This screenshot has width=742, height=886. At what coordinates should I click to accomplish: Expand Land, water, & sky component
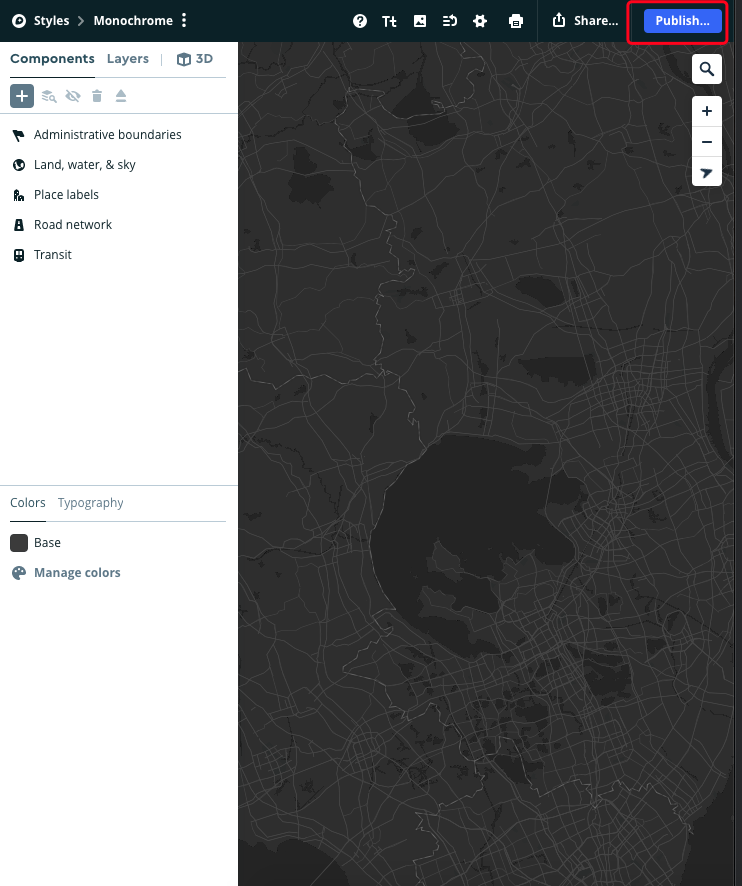(x=84, y=165)
